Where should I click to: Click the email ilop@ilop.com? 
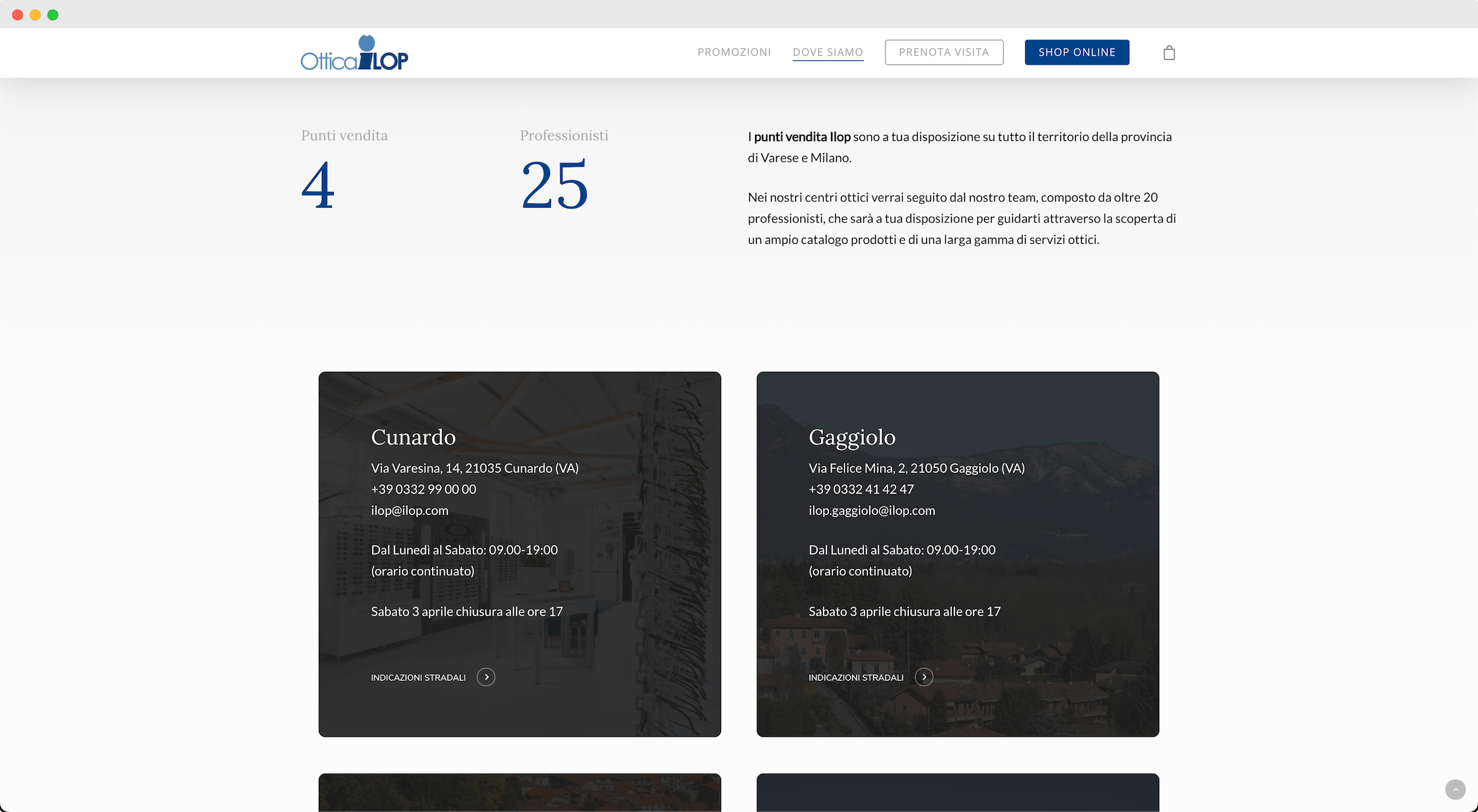coord(410,510)
